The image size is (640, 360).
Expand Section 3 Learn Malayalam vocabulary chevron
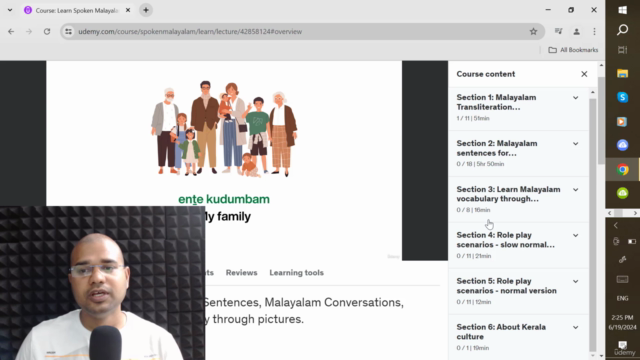click(576, 190)
